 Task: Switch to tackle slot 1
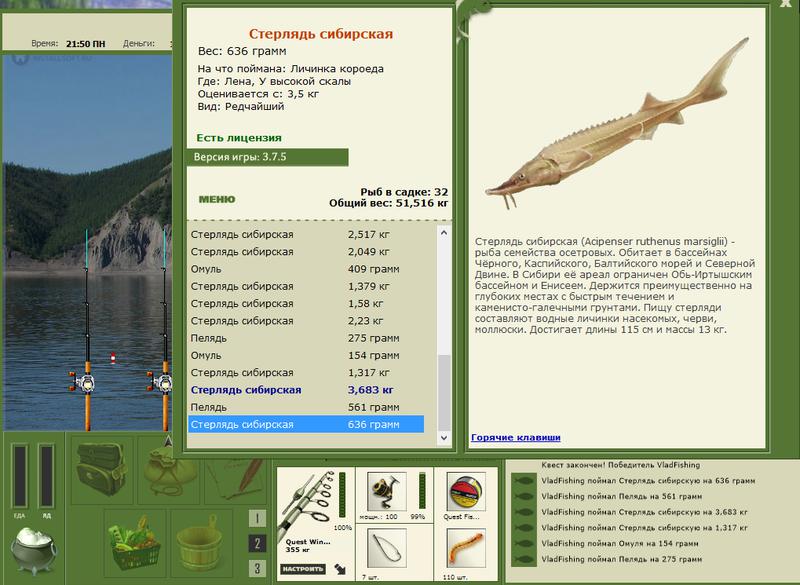257,519
